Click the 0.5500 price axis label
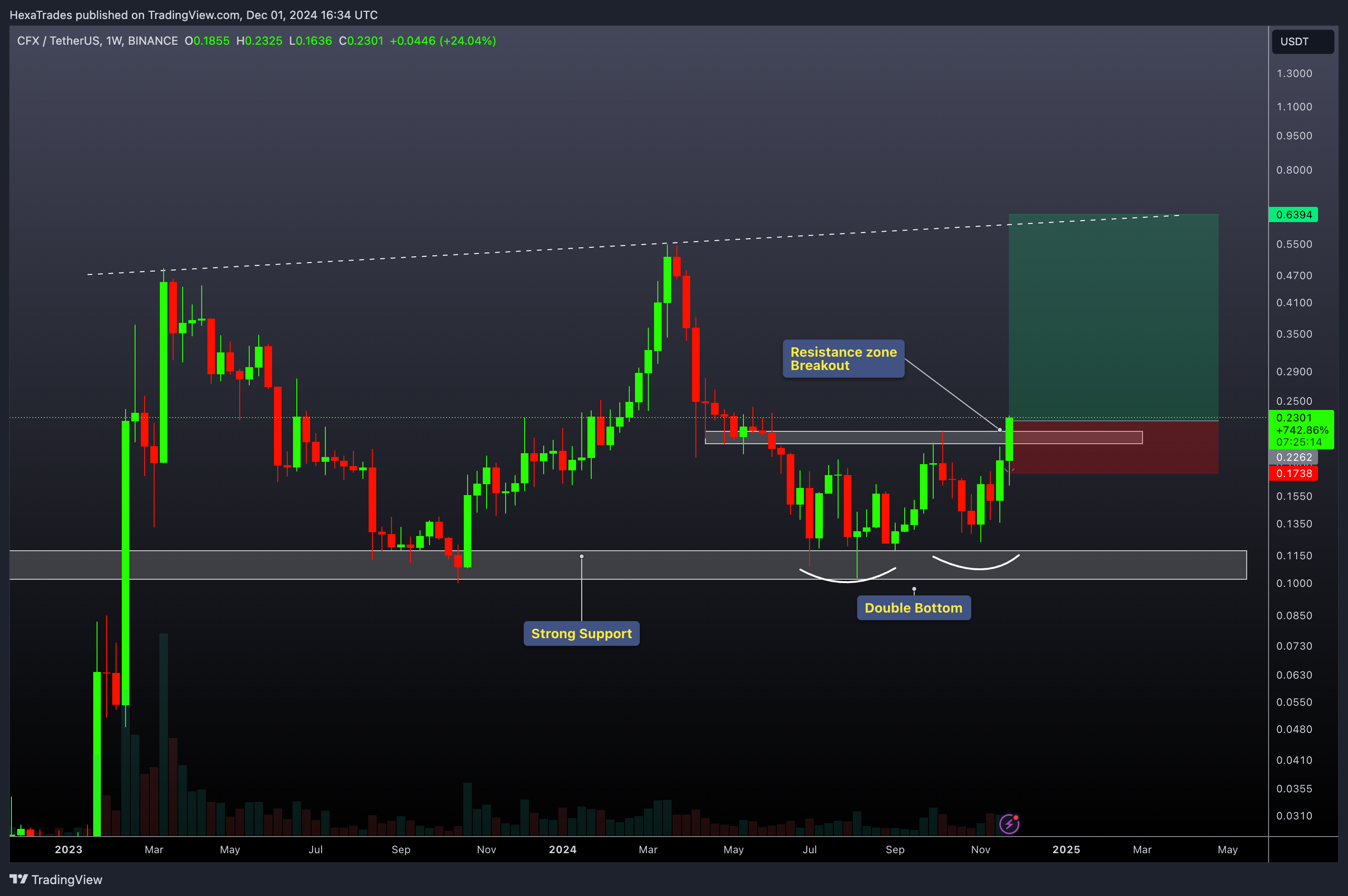Image resolution: width=1348 pixels, height=896 pixels. (x=1294, y=244)
